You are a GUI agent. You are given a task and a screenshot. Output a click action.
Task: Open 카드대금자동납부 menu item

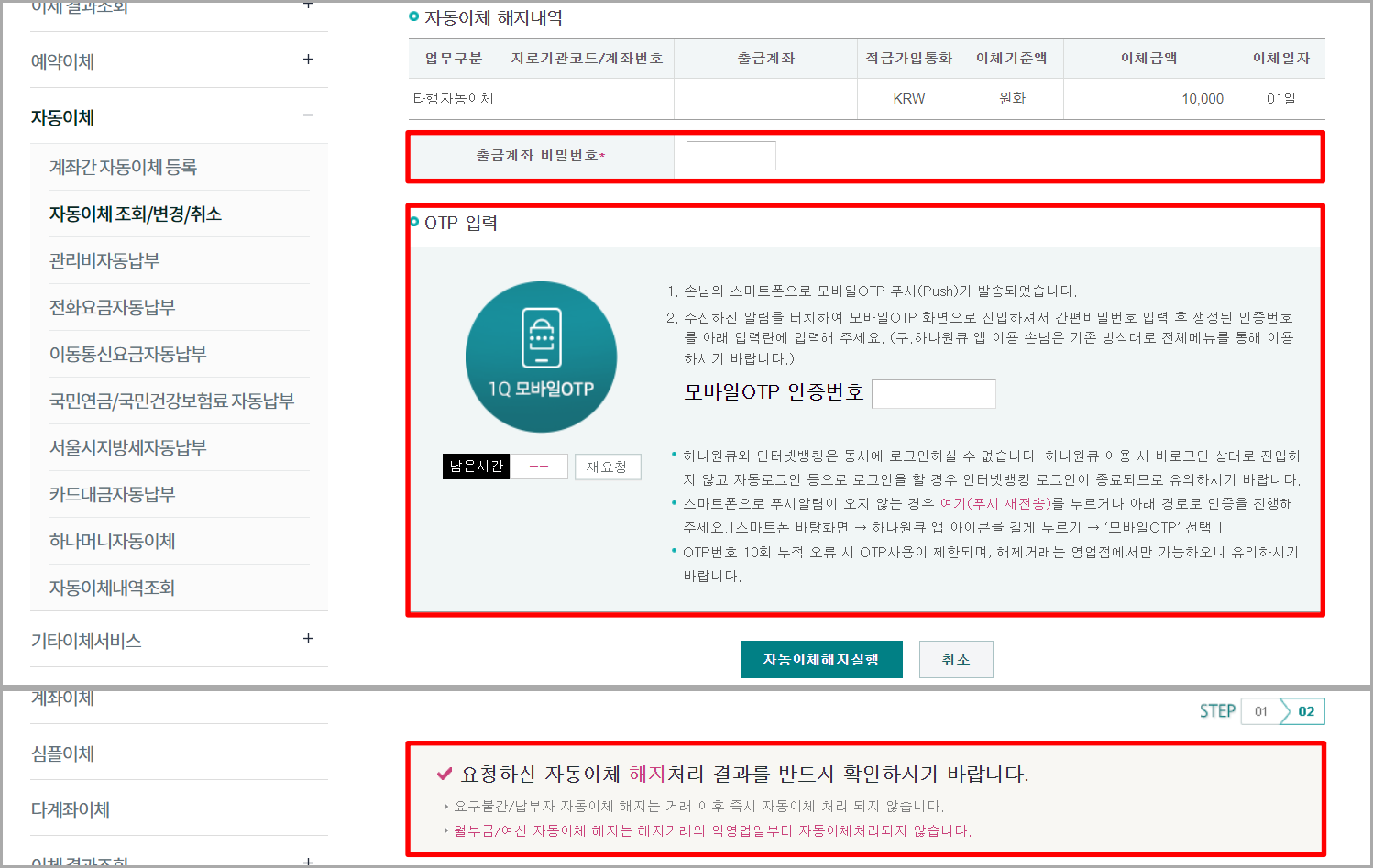pos(112,494)
